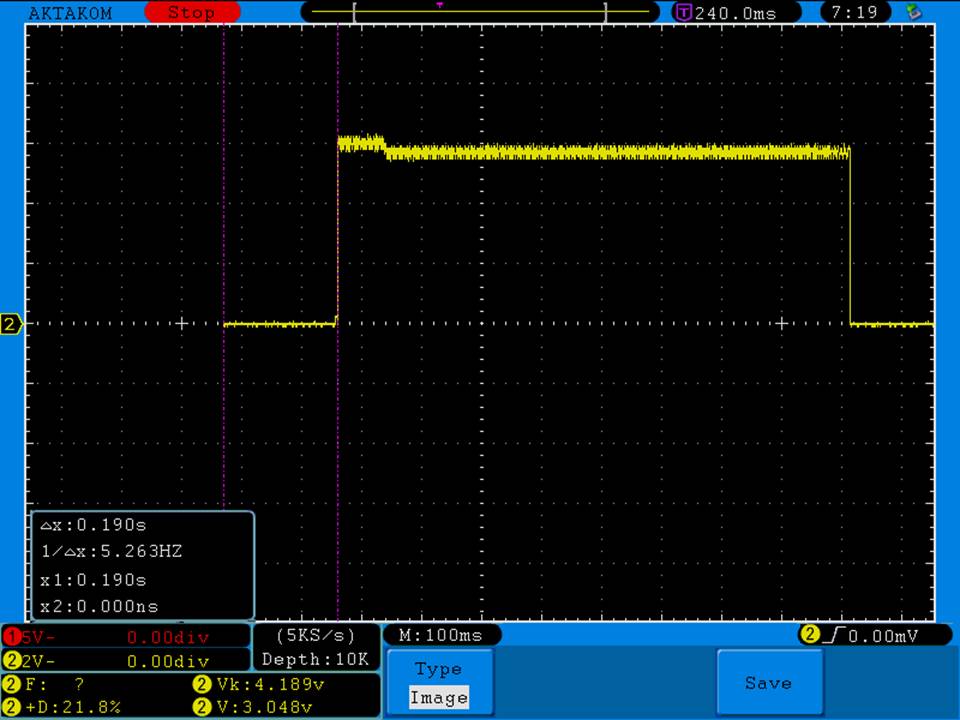Image resolution: width=960 pixels, height=720 pixels.
Task: Click the M:100ms timebase readout
Action: 441,635
